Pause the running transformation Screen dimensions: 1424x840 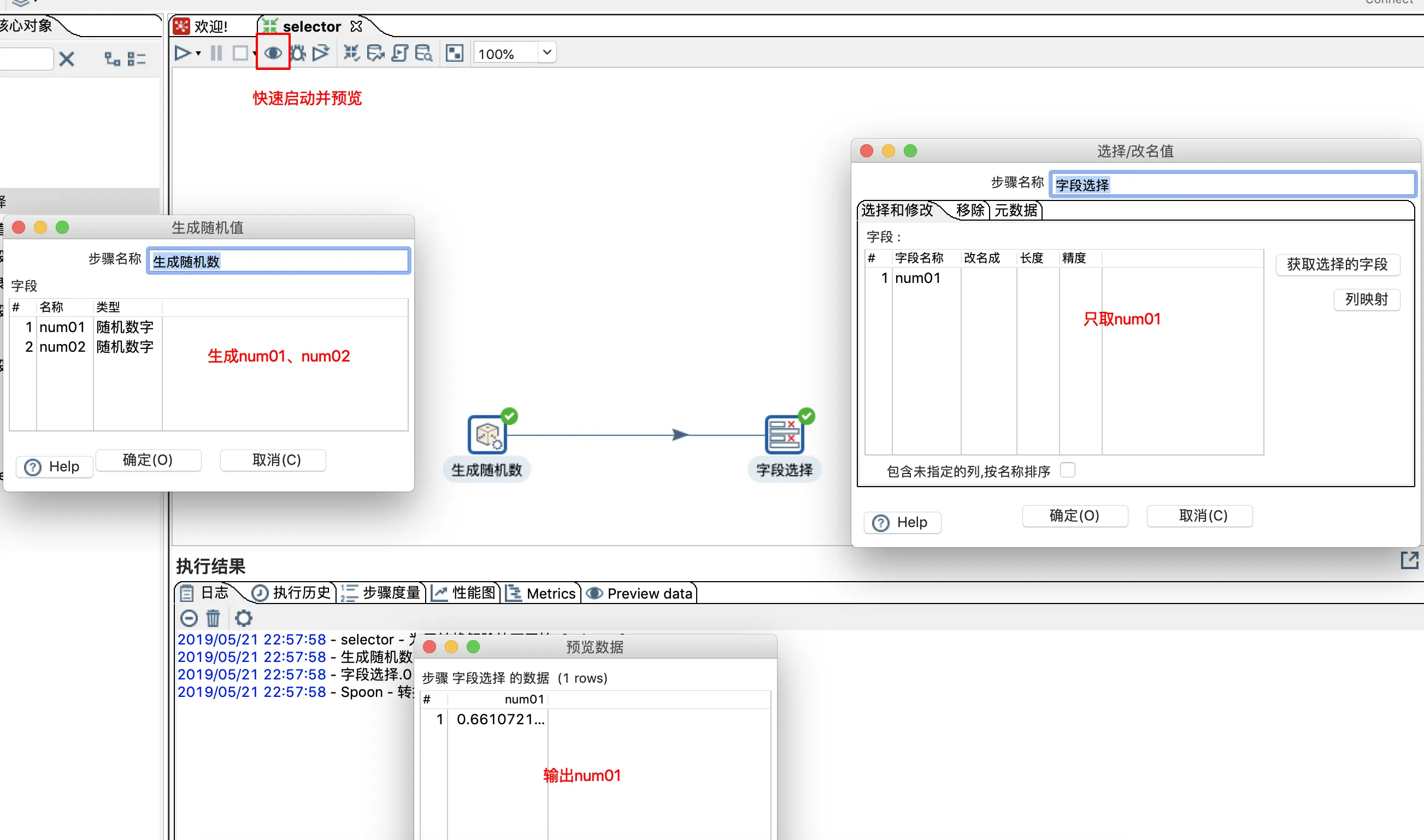pos(216,53)
